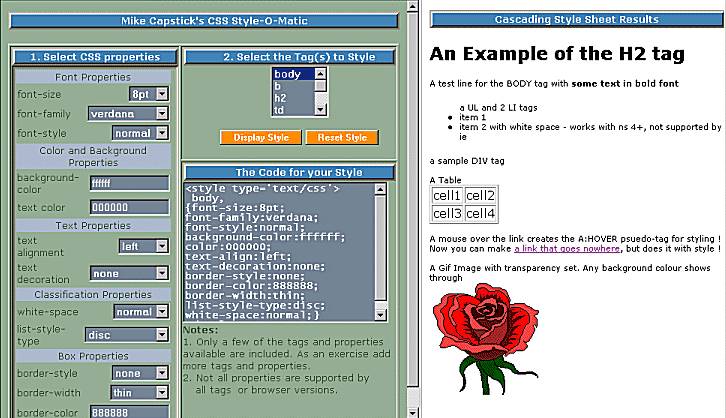The width and height of the screenshot is (726, 418).
Task: Click the background-color input field
Action: [130, 183]
